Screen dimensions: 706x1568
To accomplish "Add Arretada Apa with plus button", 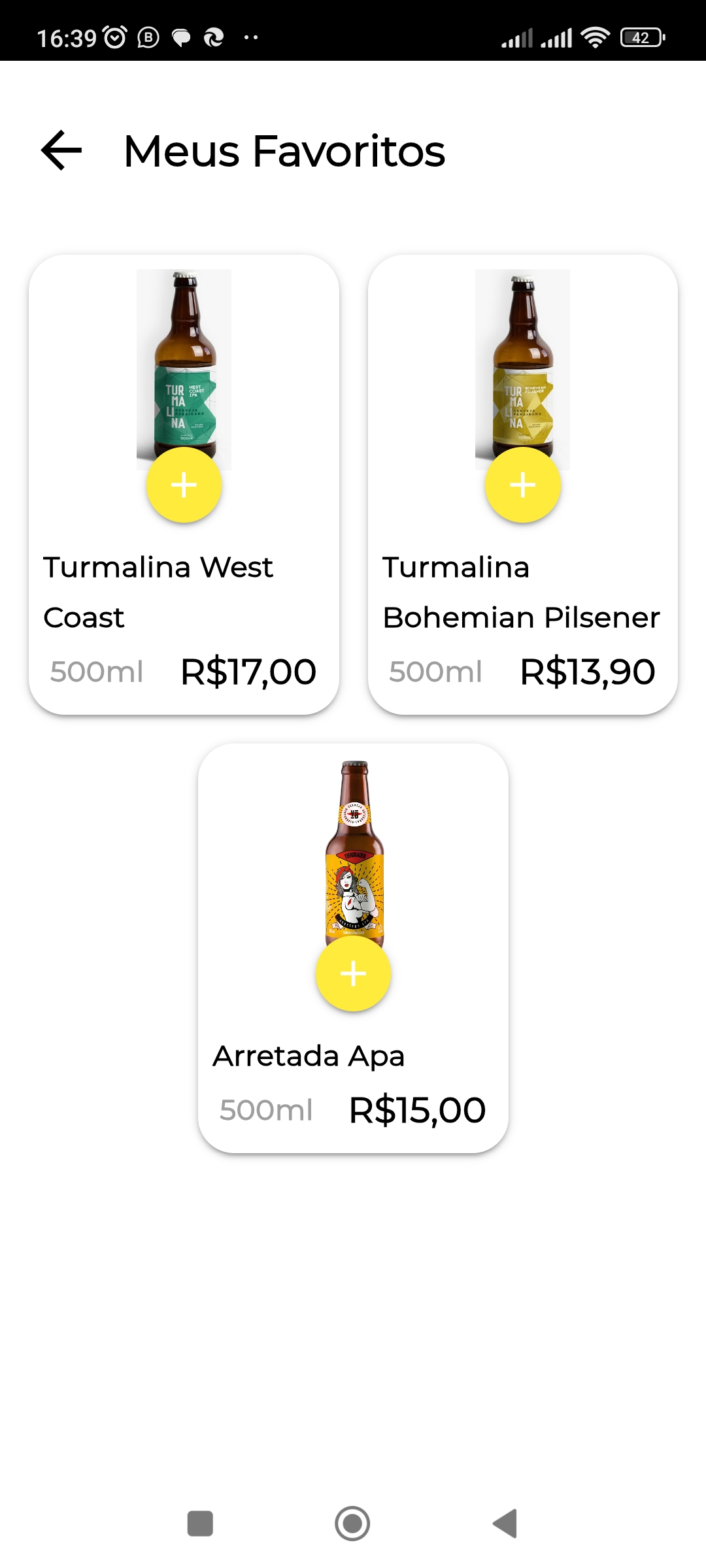I will point(353,973).
